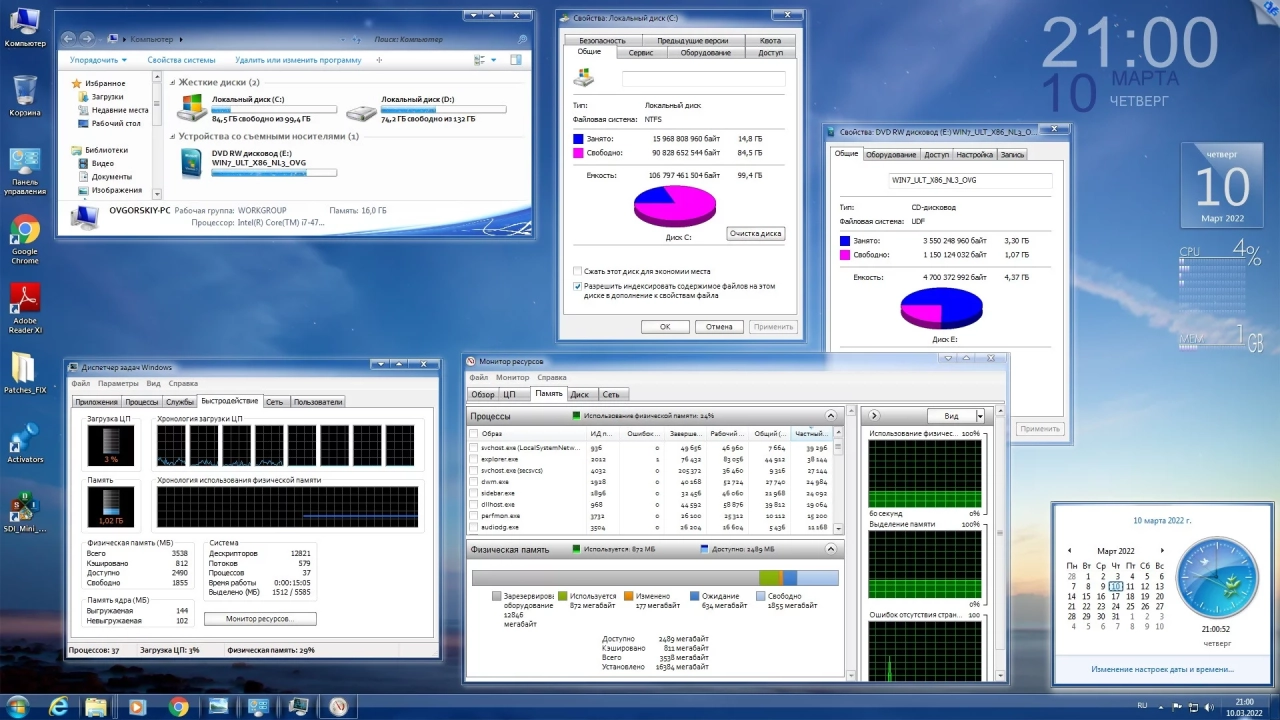Tick the select-all checkbox beside Образ

[x=473, y=434]
